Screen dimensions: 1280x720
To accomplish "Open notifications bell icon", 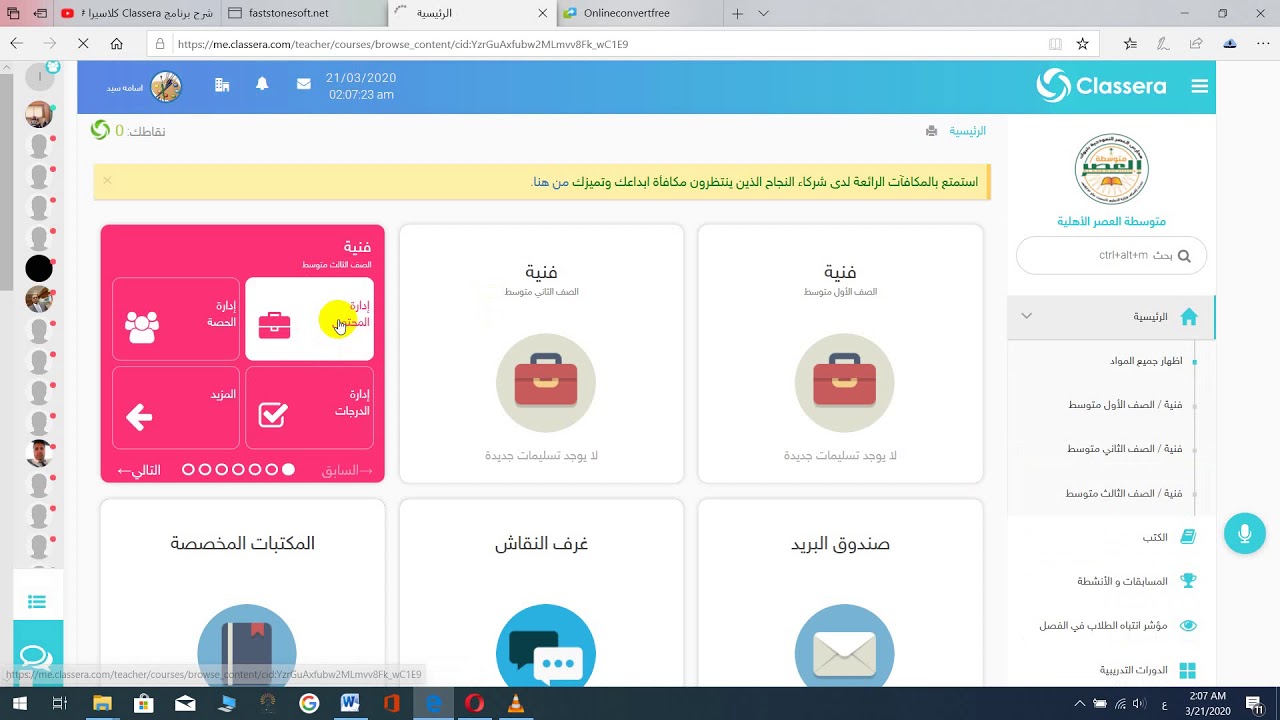I will (x=262, y=85).
